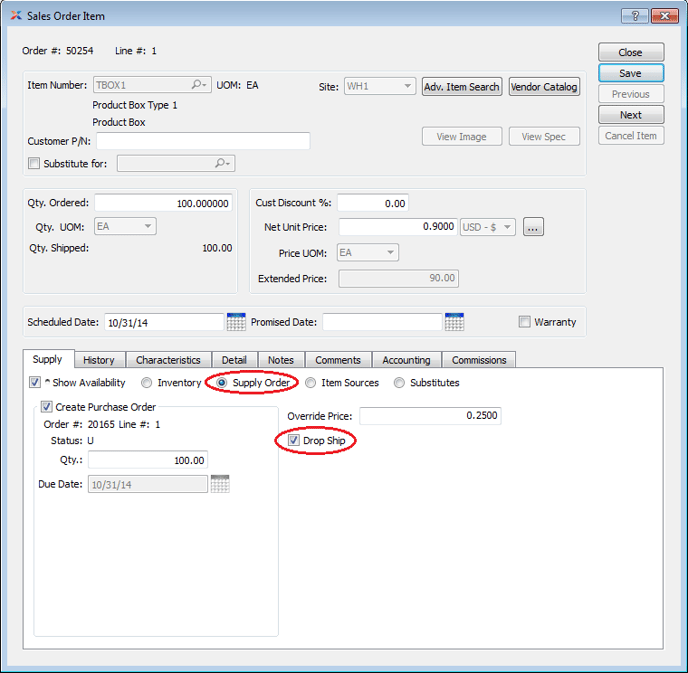
Task: Click the Due Date calendar icon
Action: click(x=220, y=484)
